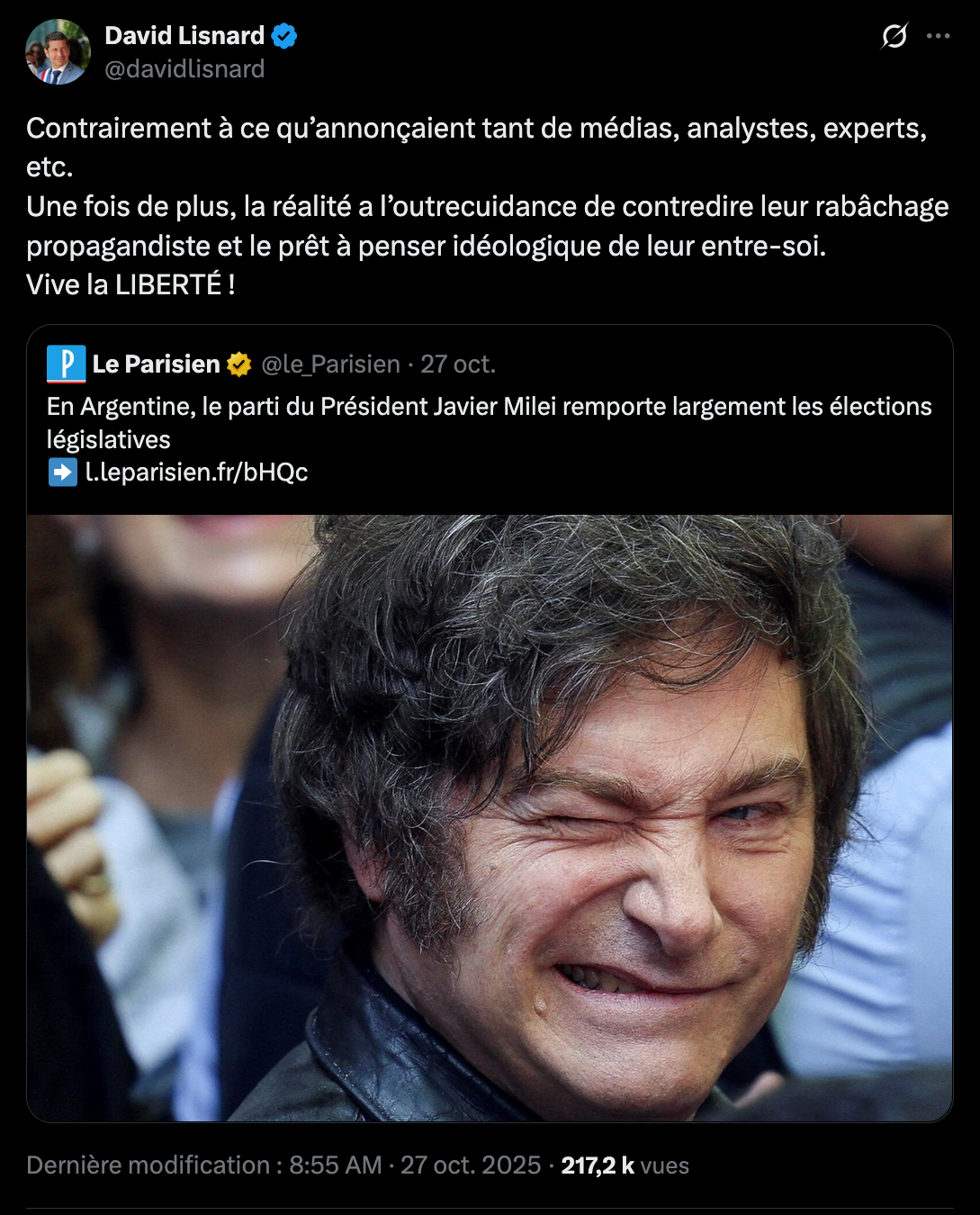This screenshot has height=1215, width=980.
Task: Click the 217,2 k vues count
Action: (625, 1165)
